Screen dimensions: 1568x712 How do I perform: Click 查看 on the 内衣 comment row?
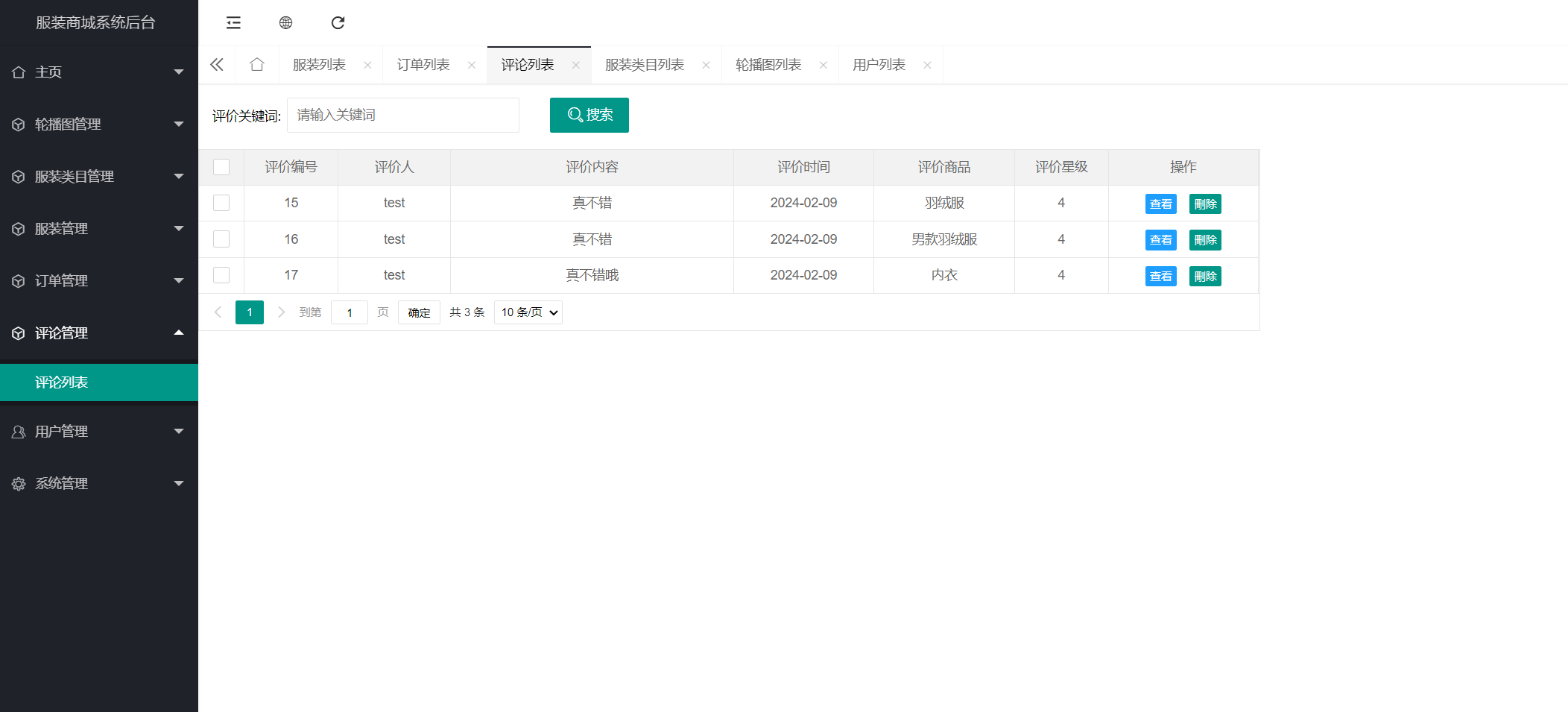[x=1160, y=275]
